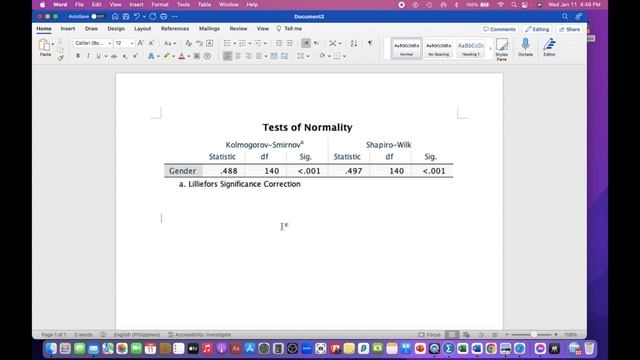Viewport: 640px width, 360px height.
Task: Increase paragraph indent
Action: coord(289,43)
